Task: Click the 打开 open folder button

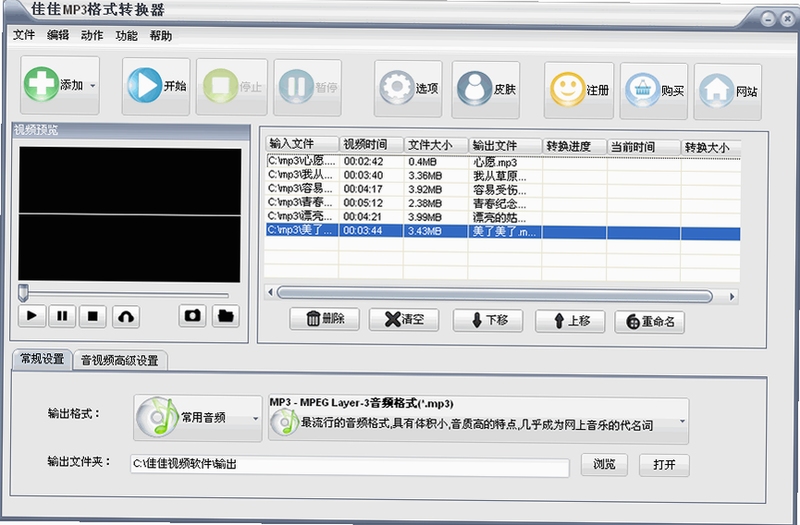Action: pos(664,465)
